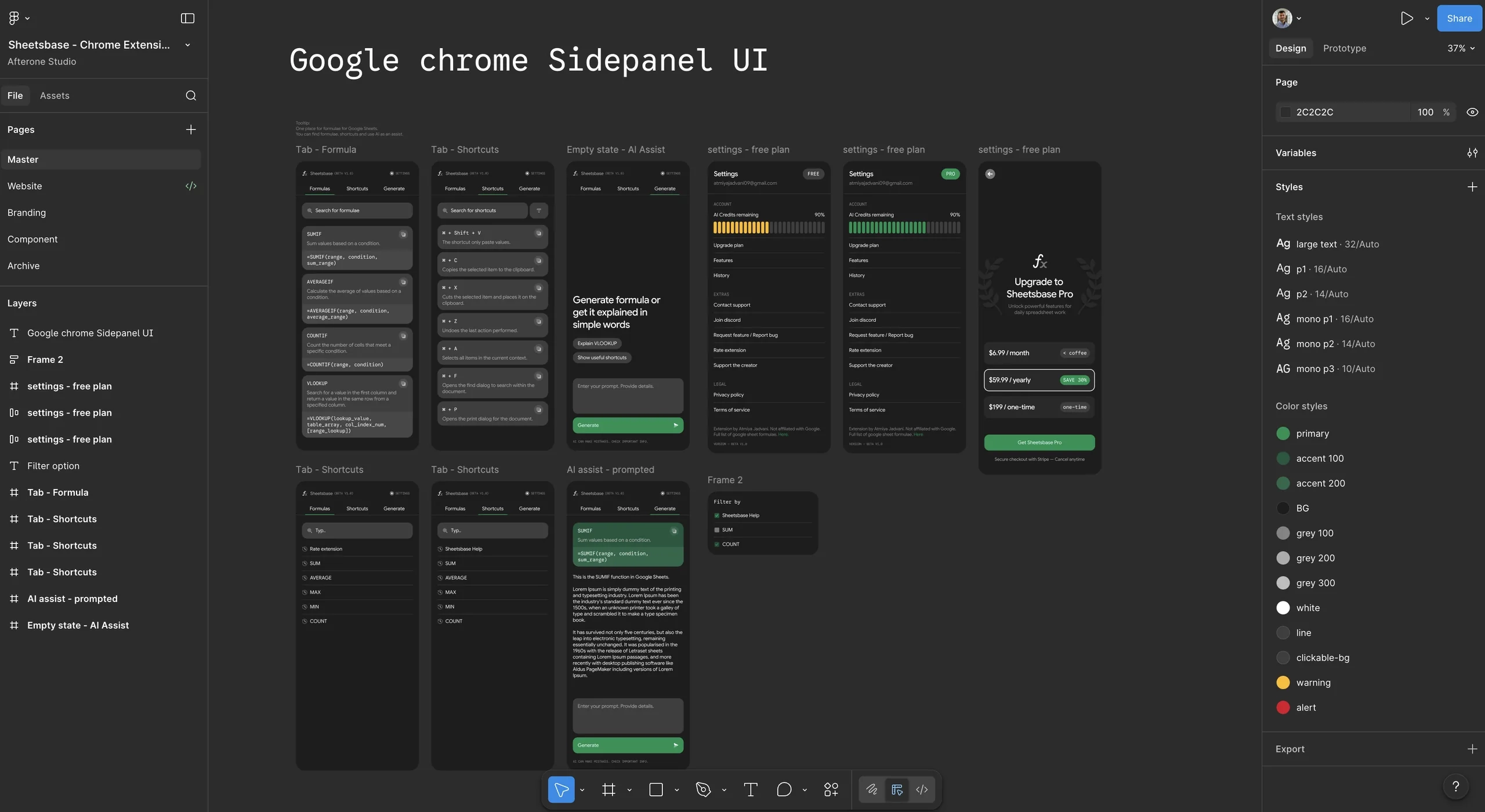The image size is (1485, 812).
Task: Switch to Dev Mode with the code icon
Action: tap(922, 789)
